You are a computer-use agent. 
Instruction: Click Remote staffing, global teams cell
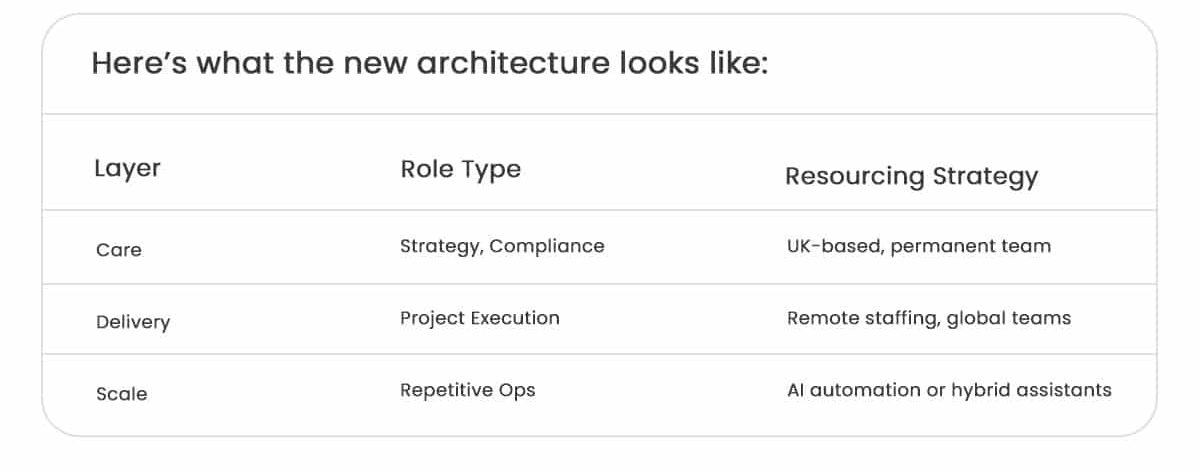(x=929, y=318)
